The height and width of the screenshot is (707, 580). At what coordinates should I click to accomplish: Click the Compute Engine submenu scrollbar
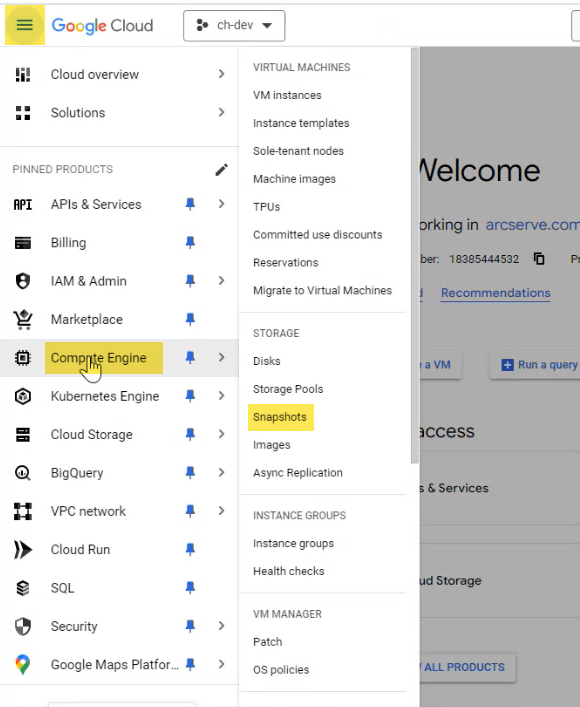point(415,256)
